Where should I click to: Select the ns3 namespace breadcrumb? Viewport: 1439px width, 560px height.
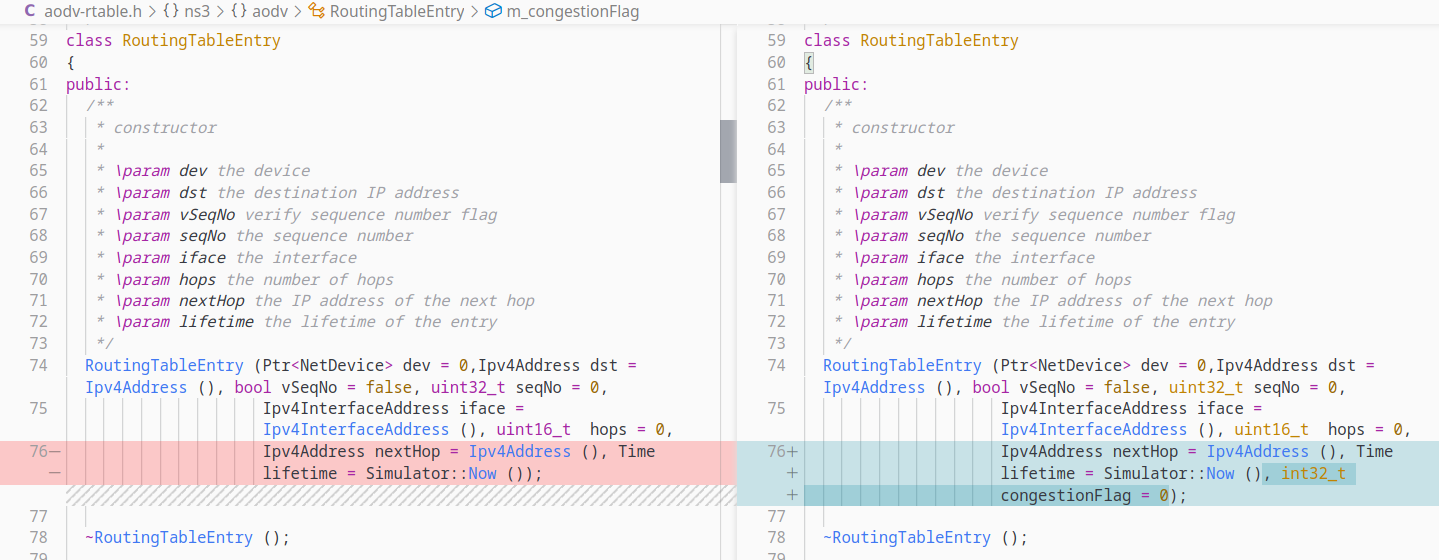(198, 12)
